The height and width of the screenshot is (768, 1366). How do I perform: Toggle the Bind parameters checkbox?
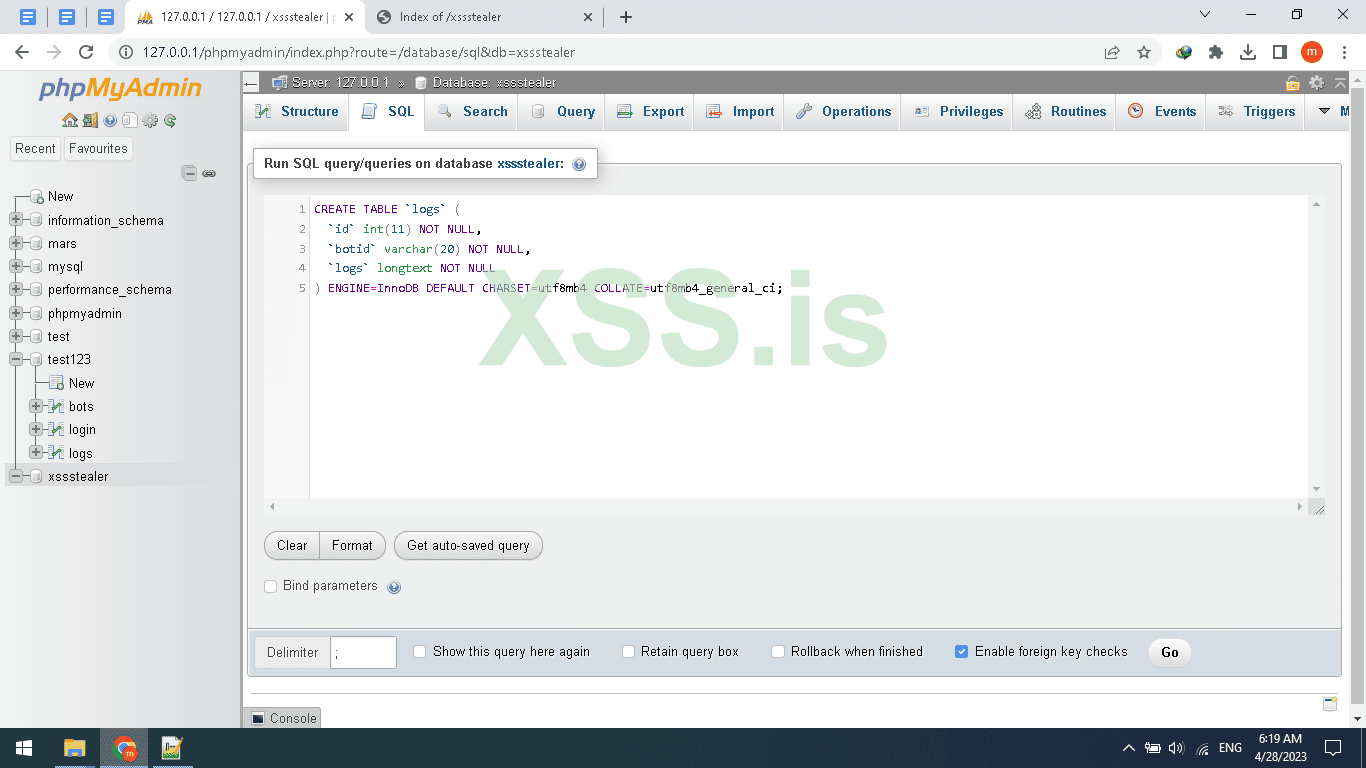point(270,586)
